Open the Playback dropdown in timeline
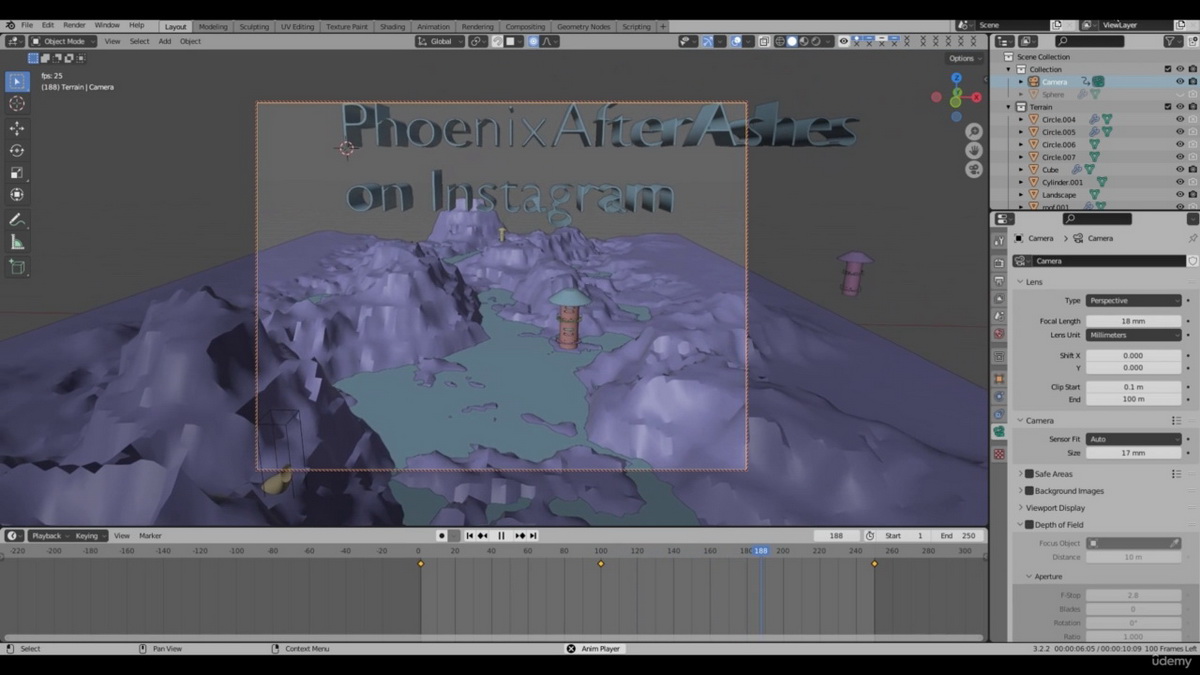This screenshot has width=1200, height=675. pyautogui.click(x=50, y=536)
